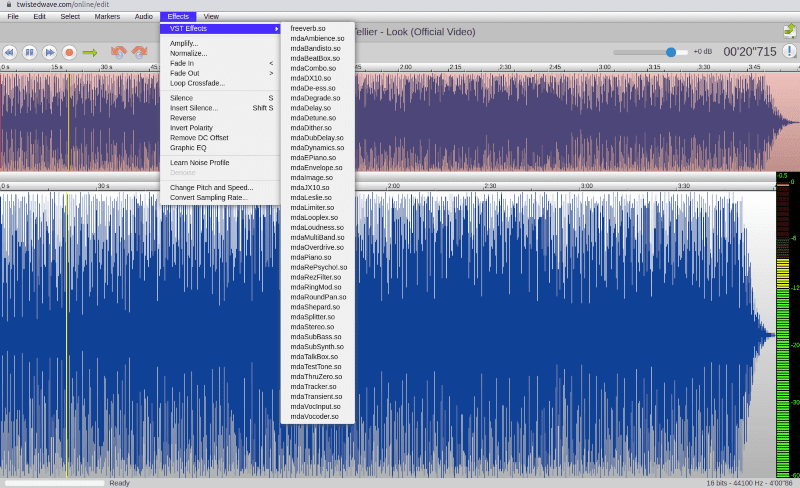Select mdaDubDelay.so plugin
Viewport: 800px width, 488px height.
[x=317, y=138]
